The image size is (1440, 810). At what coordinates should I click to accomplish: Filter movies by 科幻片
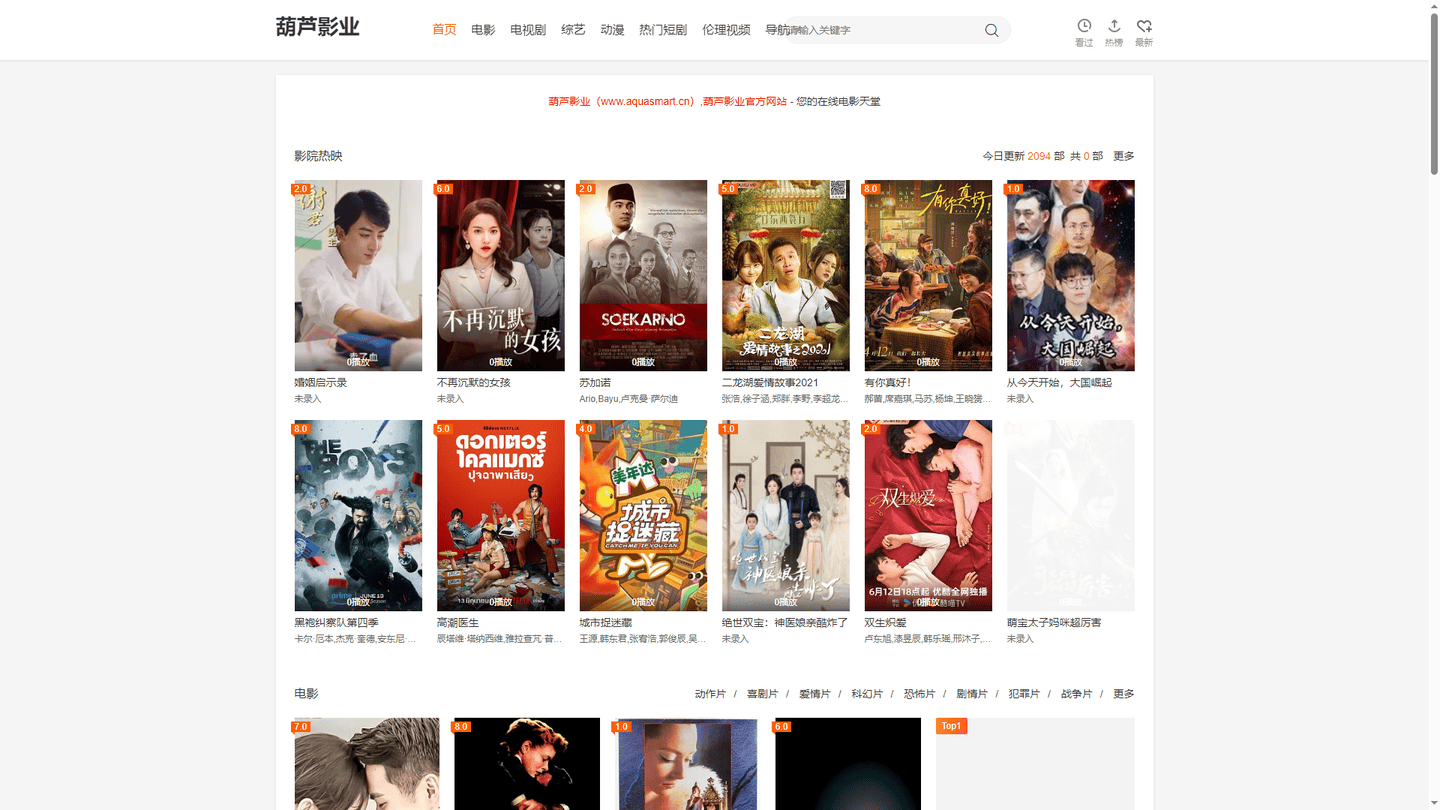click(x=867, y=694)
